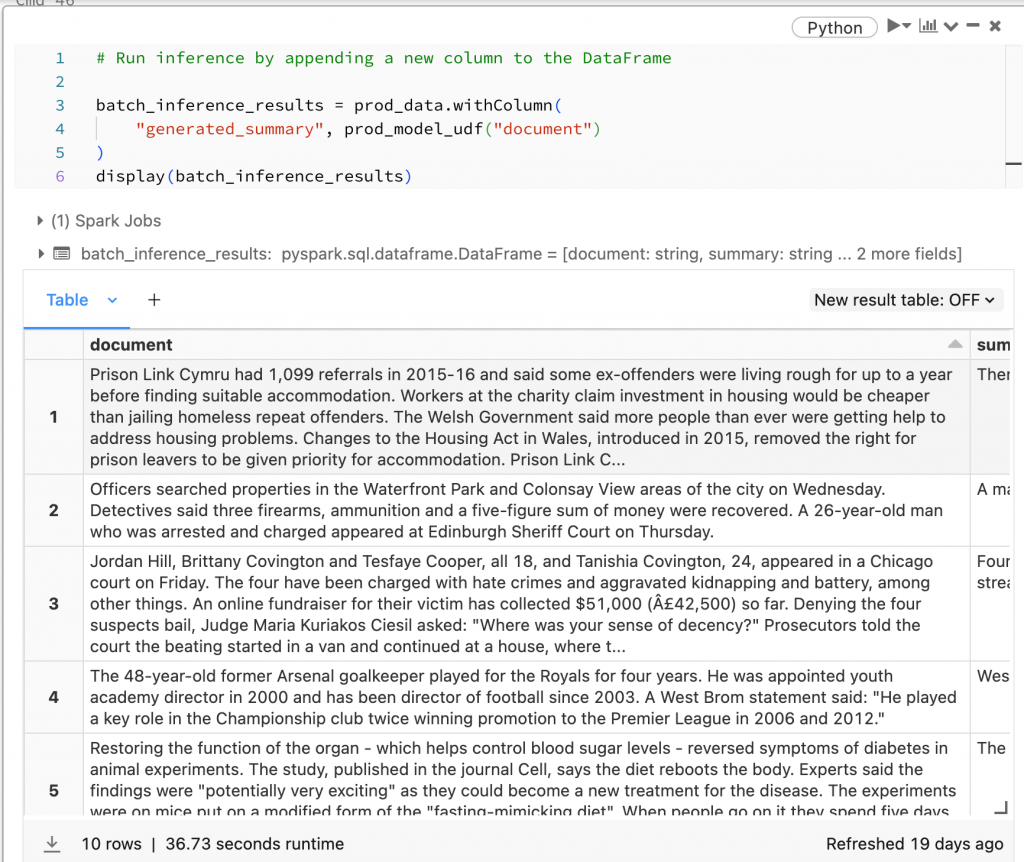This screenshot has height=862, width=1024.
Task: Click the 10 rows status text
Action: click(111, 844)
